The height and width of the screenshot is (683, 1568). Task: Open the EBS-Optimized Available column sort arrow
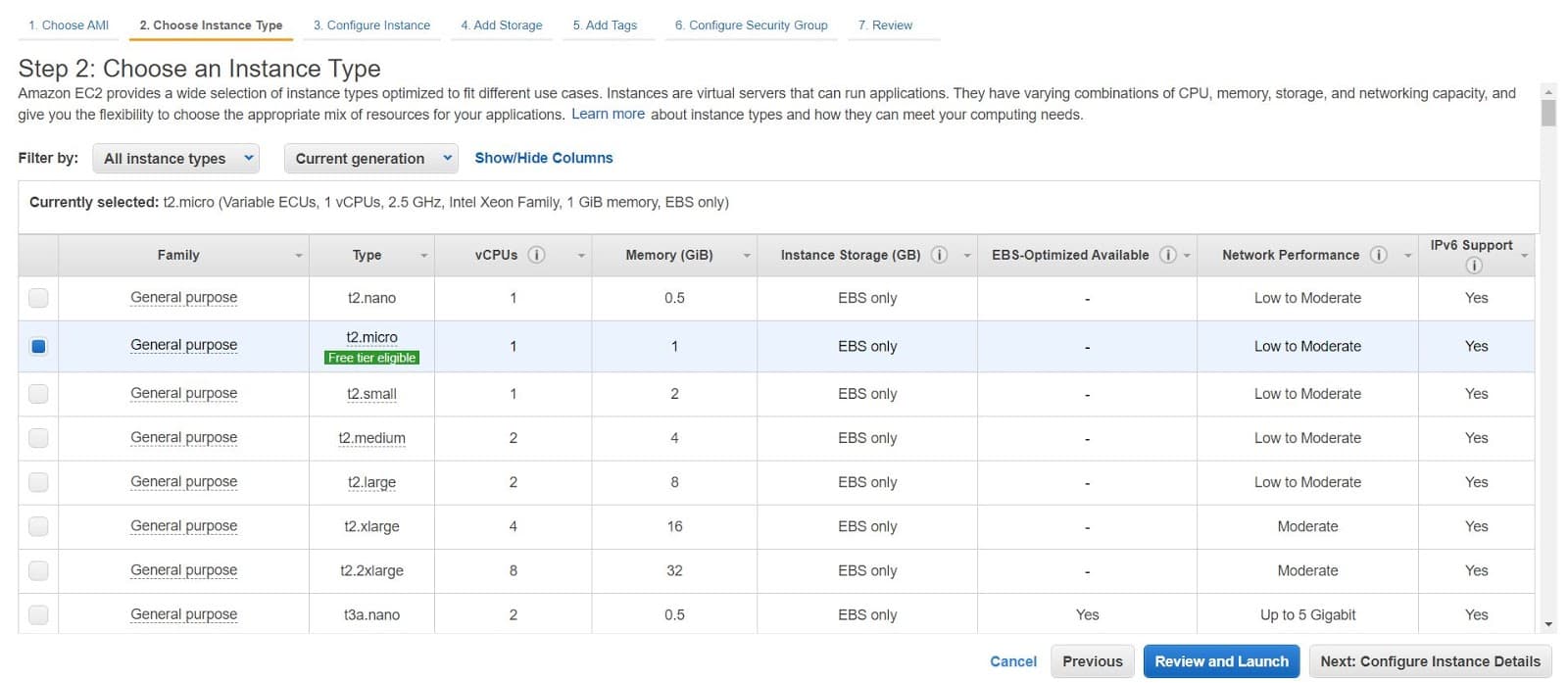coord(1187,256)
